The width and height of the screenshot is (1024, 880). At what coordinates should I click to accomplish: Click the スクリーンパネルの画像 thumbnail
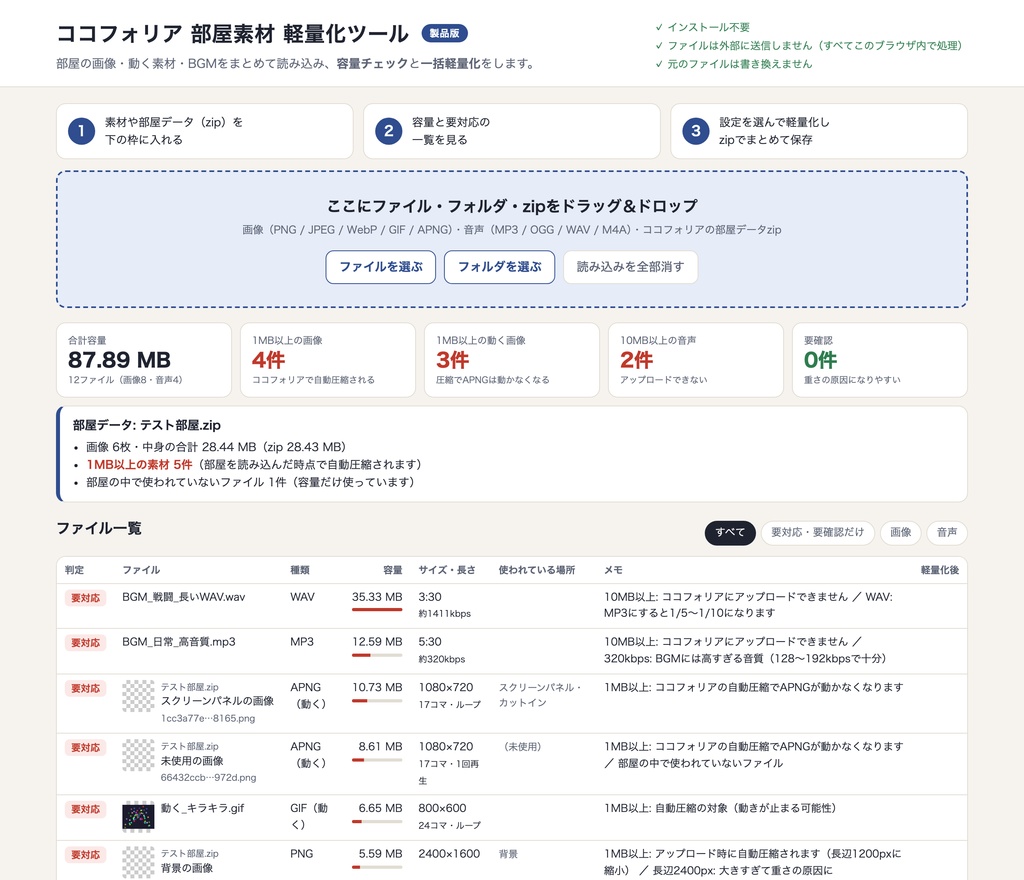pyautogui.click(x=138, y=696)
